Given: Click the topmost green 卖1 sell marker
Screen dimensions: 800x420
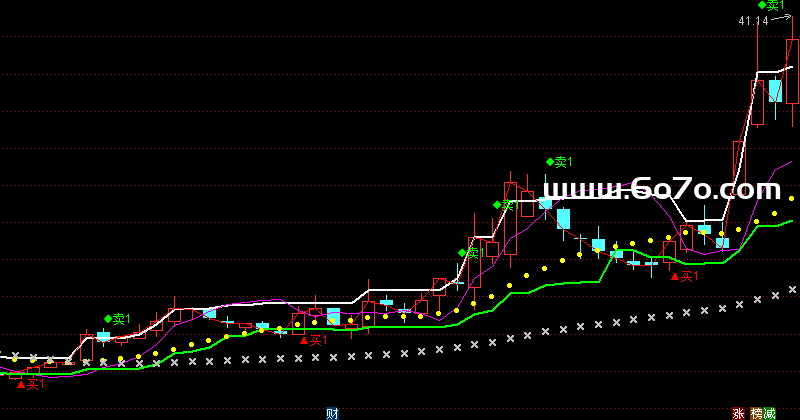Looking at the screenshot, I should pos(771,6).
